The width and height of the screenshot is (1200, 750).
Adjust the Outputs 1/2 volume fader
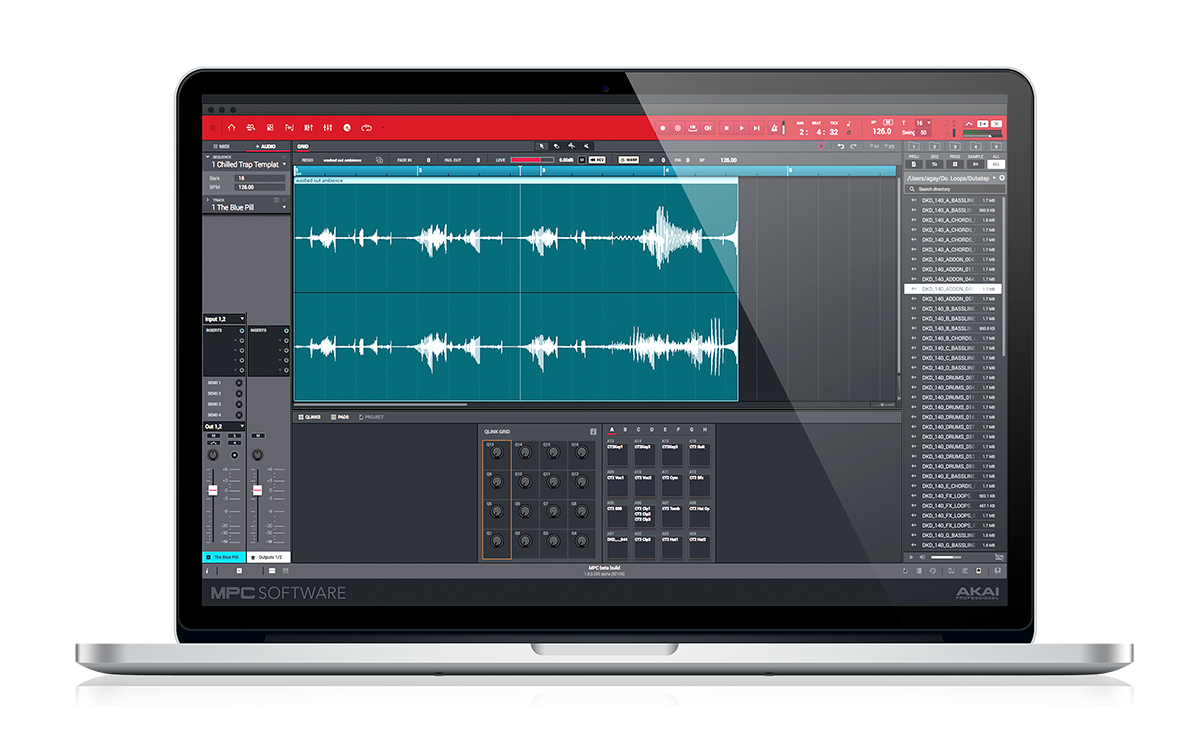point(257,490)
